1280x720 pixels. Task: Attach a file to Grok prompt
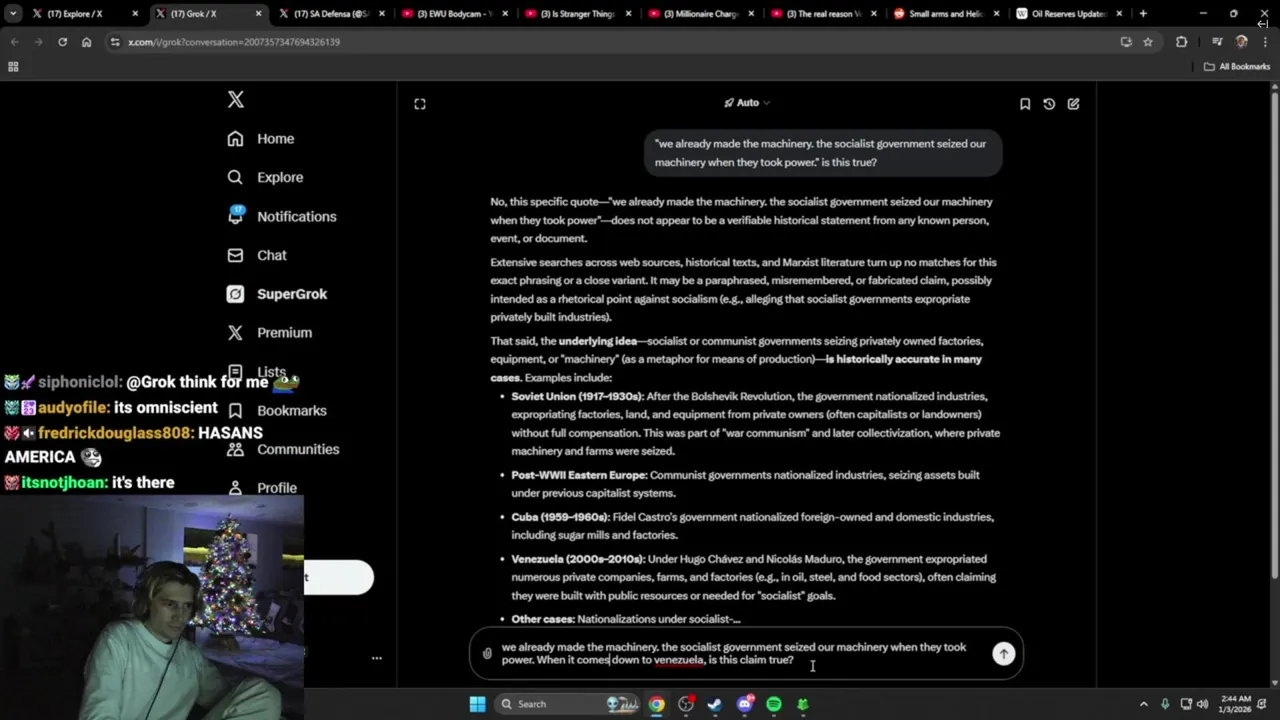point(487,654)
